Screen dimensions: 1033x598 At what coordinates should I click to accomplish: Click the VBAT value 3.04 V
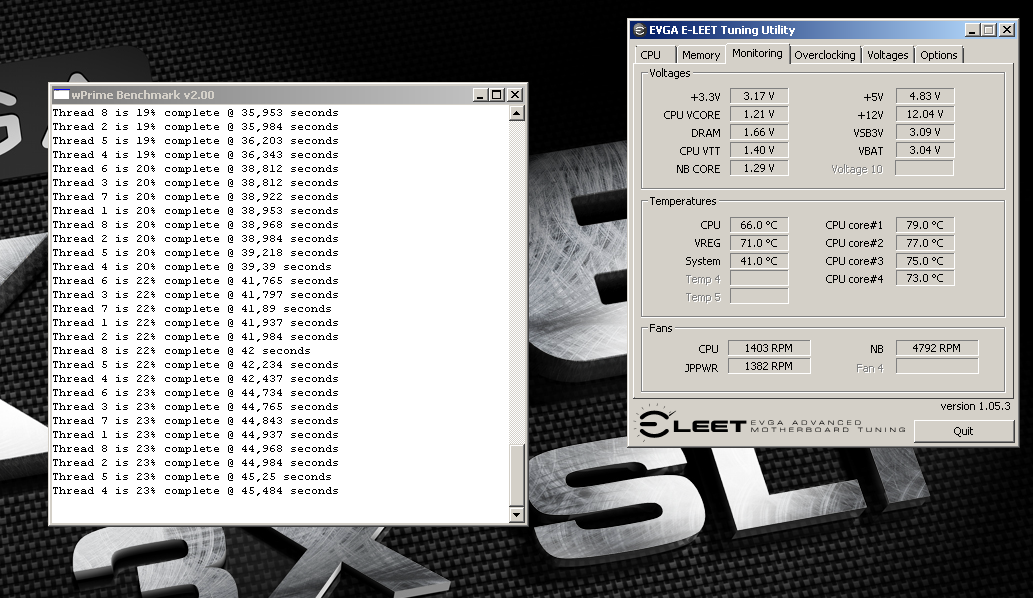pyautogui.click(x=925, y=150)
